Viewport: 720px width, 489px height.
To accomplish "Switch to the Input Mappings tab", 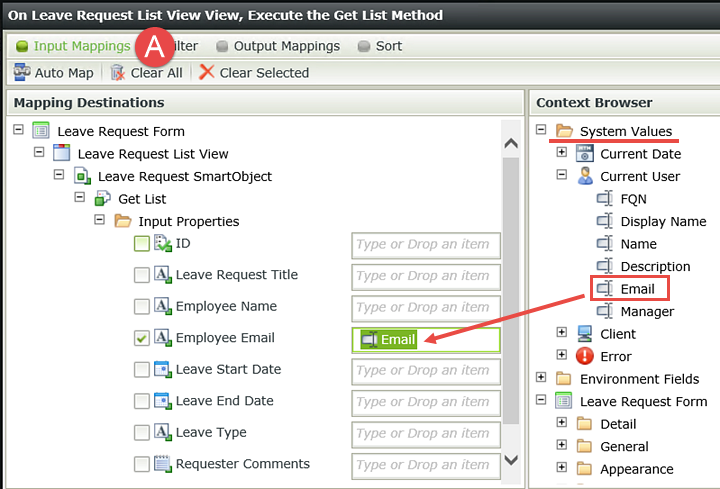I will pos(73,46).
